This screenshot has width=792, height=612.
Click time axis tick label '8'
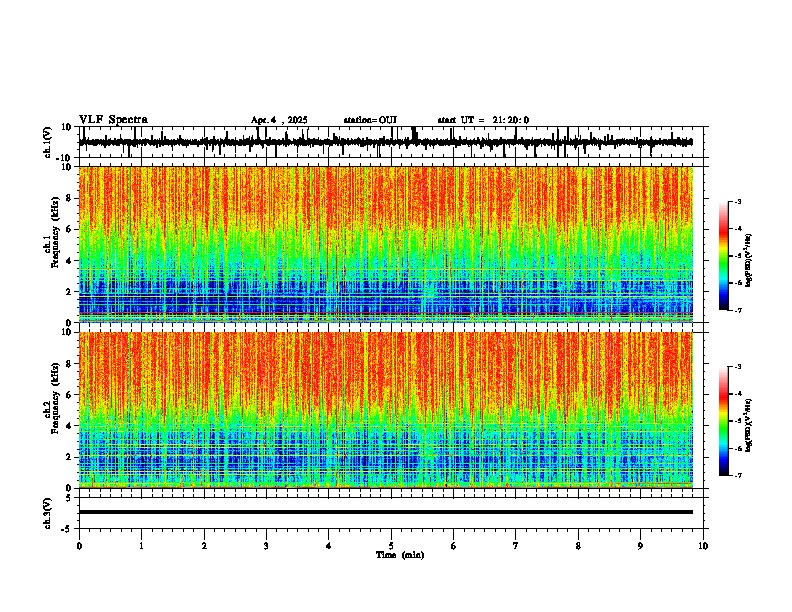pyautogui.click(x=578, y=546)
